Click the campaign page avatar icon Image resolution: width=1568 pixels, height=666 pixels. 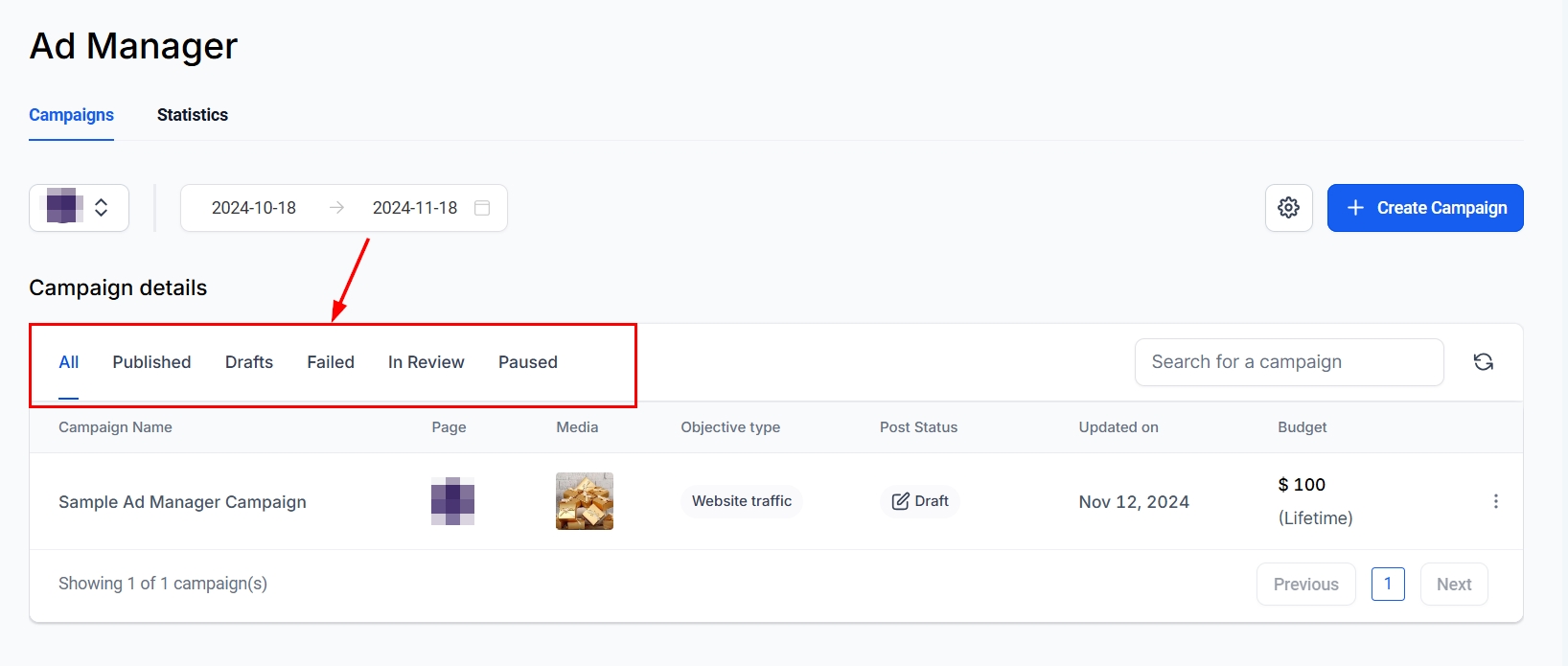(452, 501)
